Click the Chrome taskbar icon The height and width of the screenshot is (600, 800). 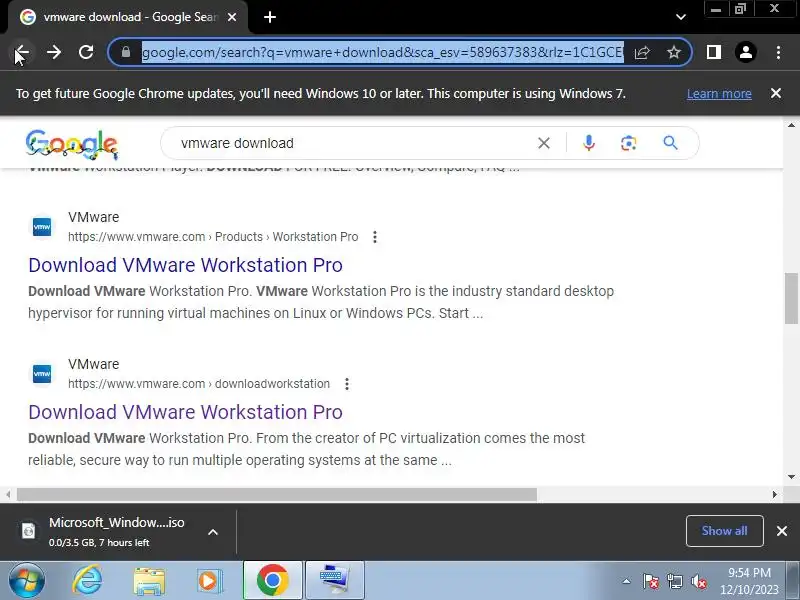click(x=272, y=580)
